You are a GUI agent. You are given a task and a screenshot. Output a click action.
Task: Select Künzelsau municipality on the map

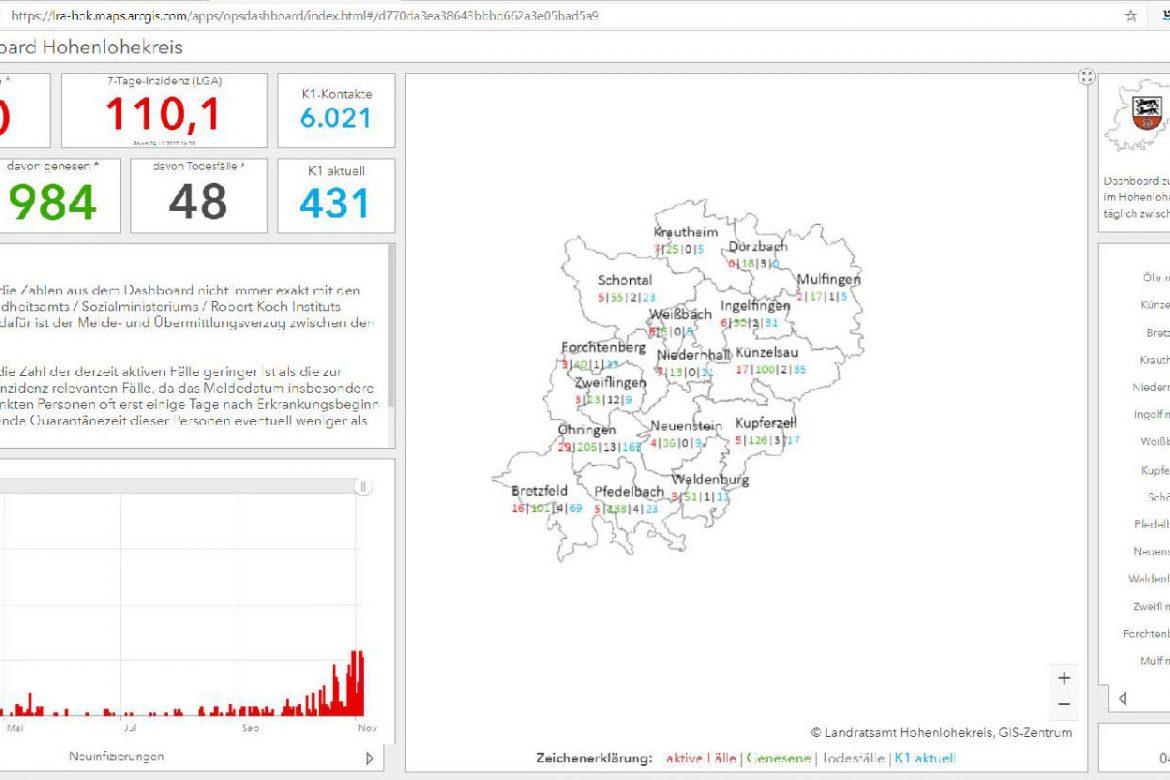point(766,353)
